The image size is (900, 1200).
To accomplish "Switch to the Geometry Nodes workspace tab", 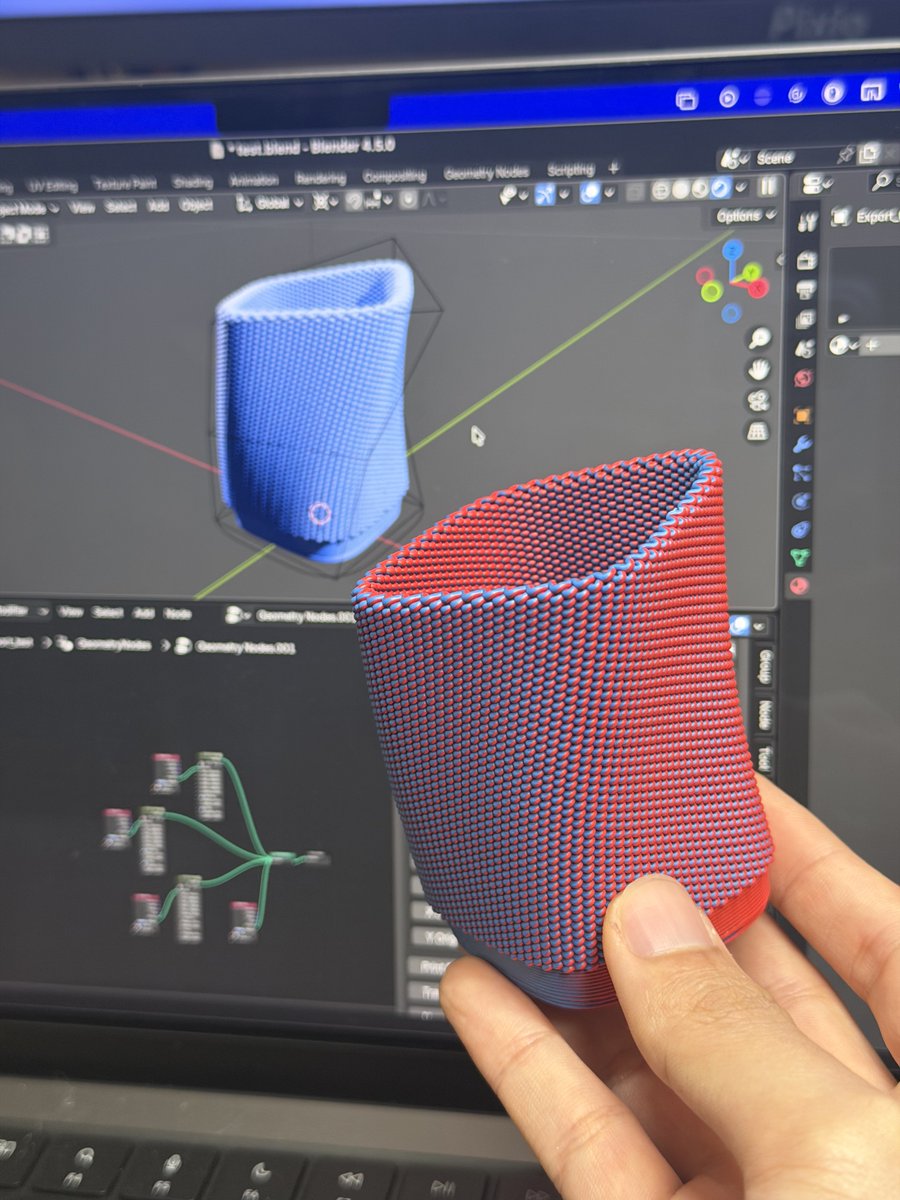I will click(487, 172).
